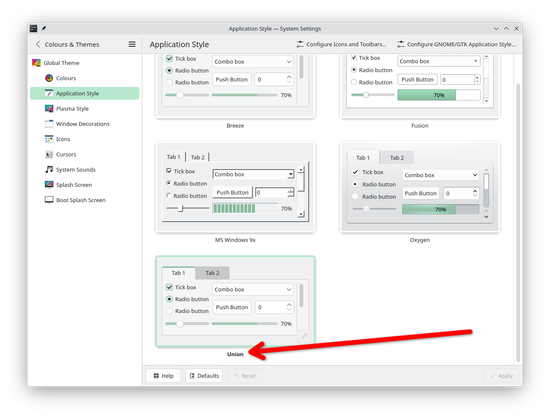Click the spin box in Union preview

click(x=274, y=307)
